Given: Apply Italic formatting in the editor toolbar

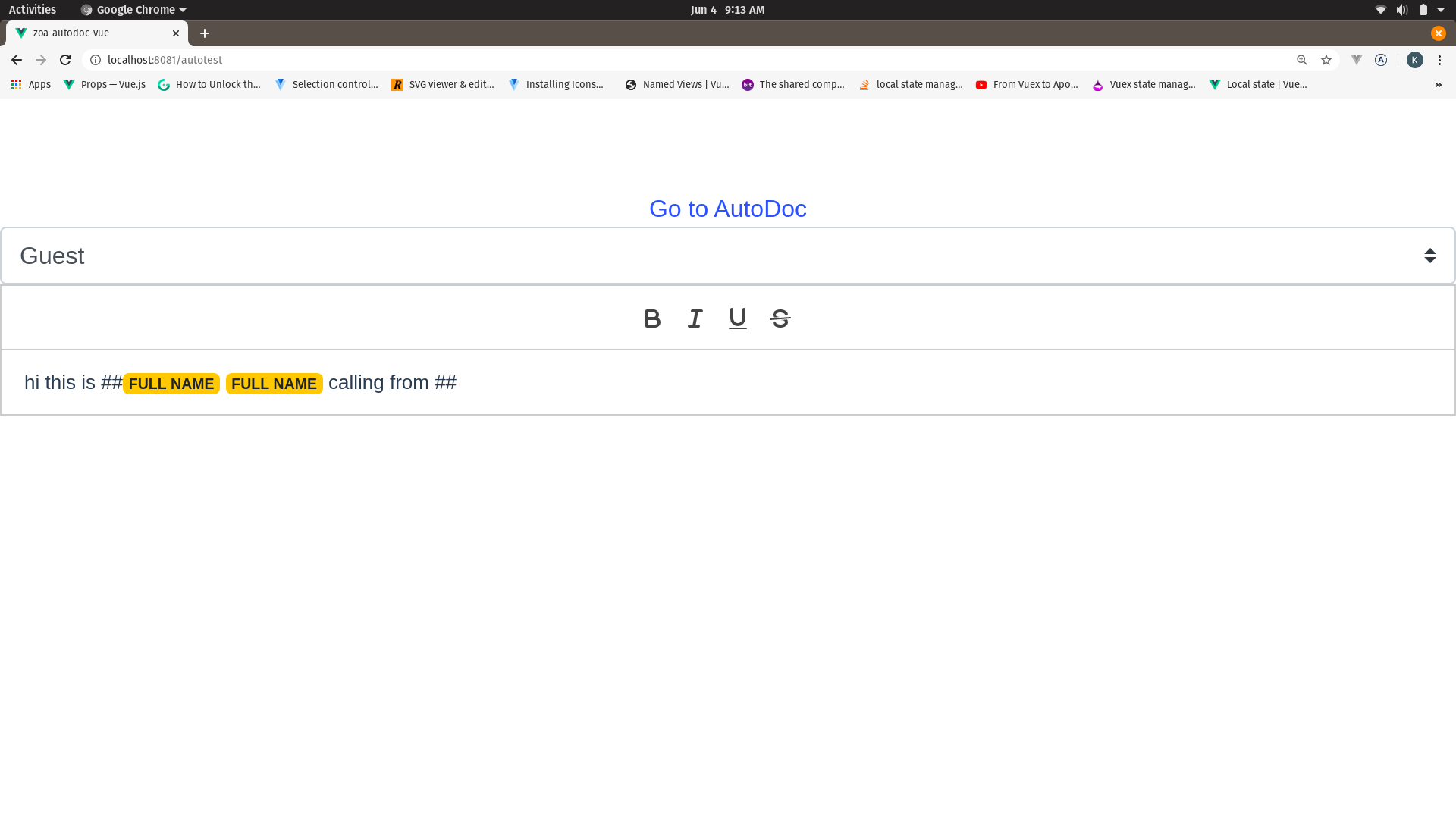Looking at the screenshot, I should [694, 318].
